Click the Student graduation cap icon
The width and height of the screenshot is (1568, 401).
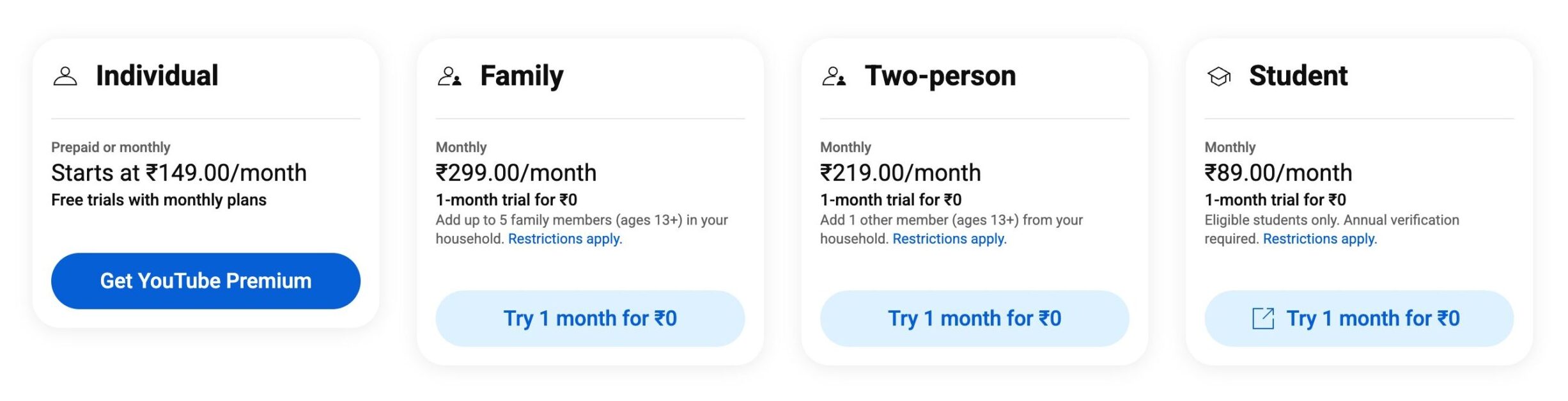tap(1218, 77)
